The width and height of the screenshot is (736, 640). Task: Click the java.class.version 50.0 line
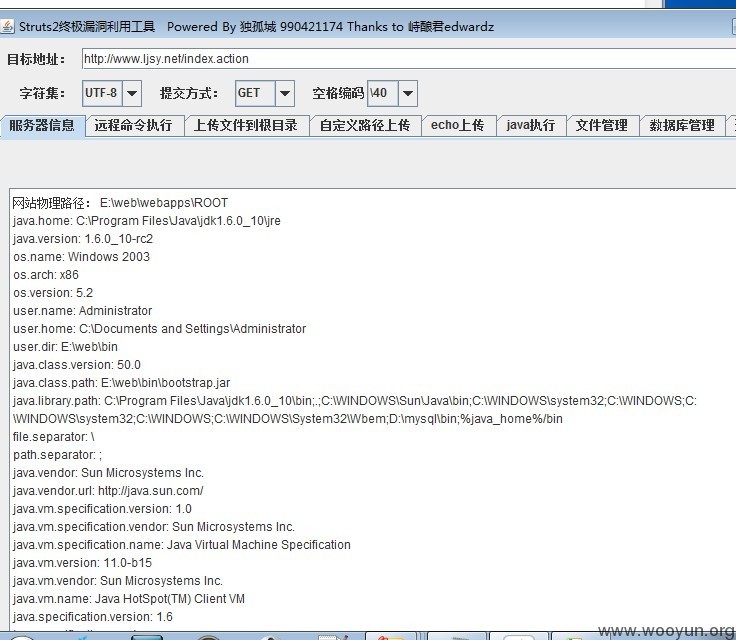pyautogui.click(x=77, y=365)
